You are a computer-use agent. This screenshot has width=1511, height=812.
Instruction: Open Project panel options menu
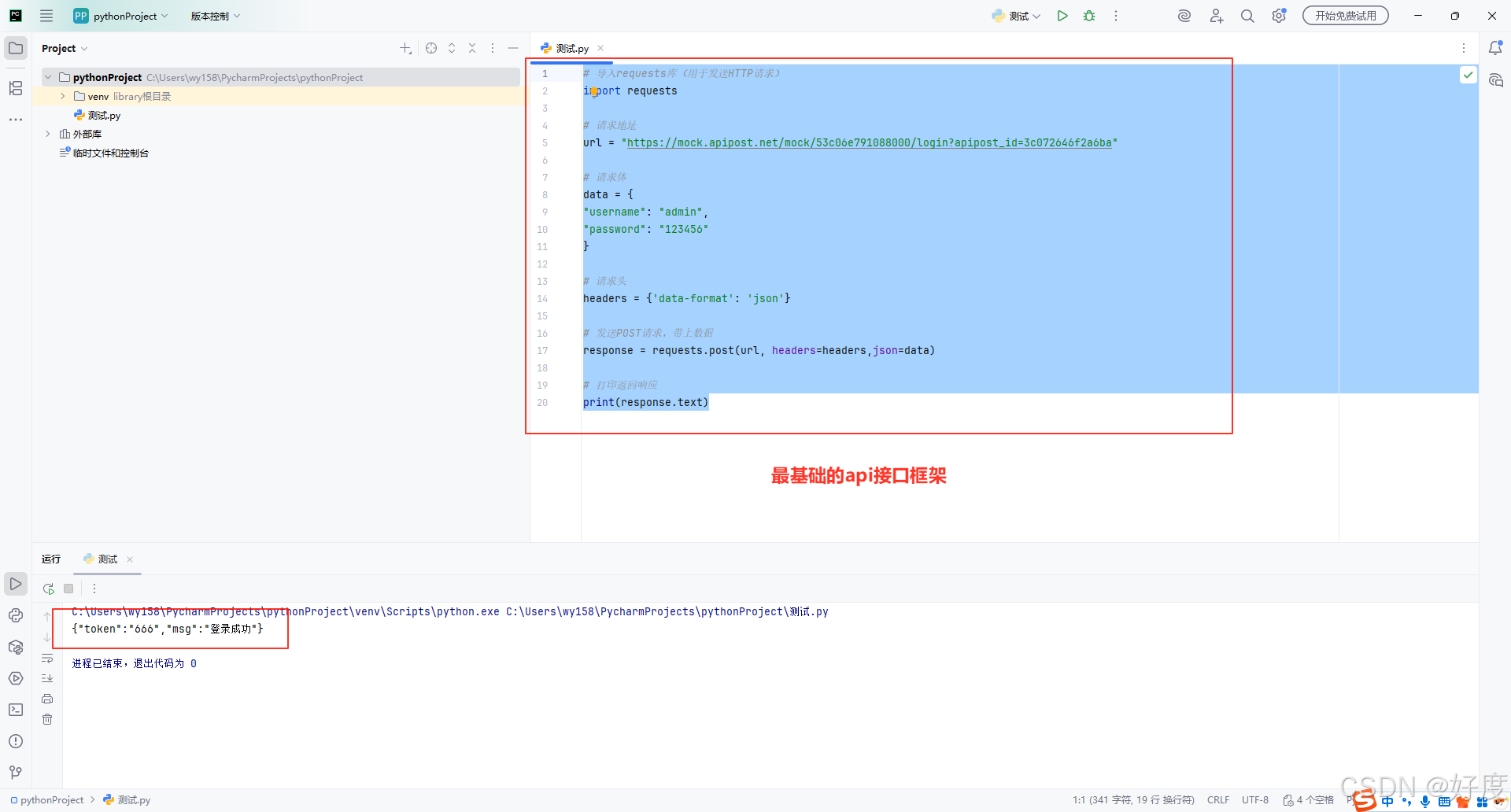pos(493,48)
